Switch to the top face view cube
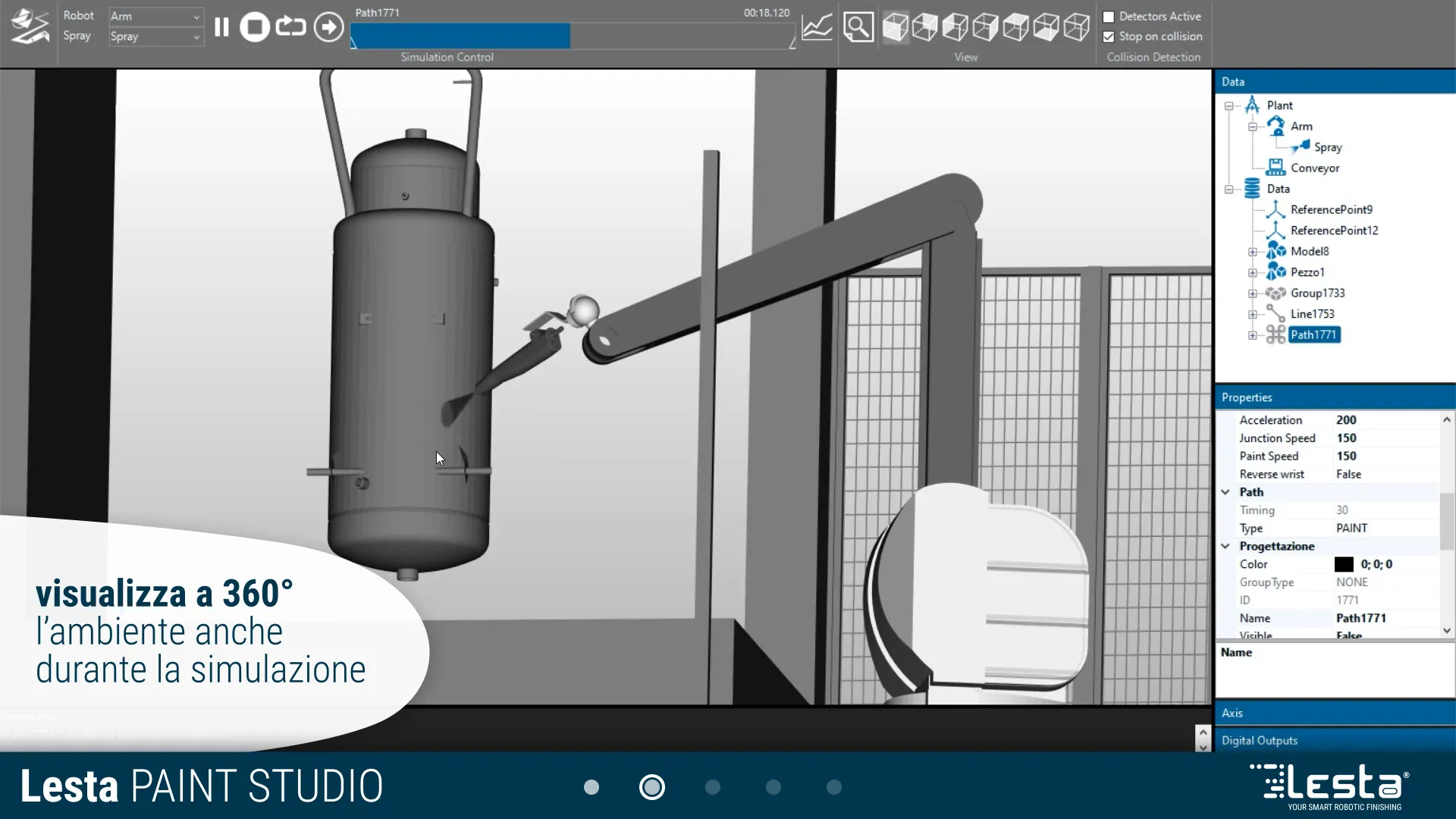Image resolution: width=1456 pixels, height=819 pixels. 1016,27
